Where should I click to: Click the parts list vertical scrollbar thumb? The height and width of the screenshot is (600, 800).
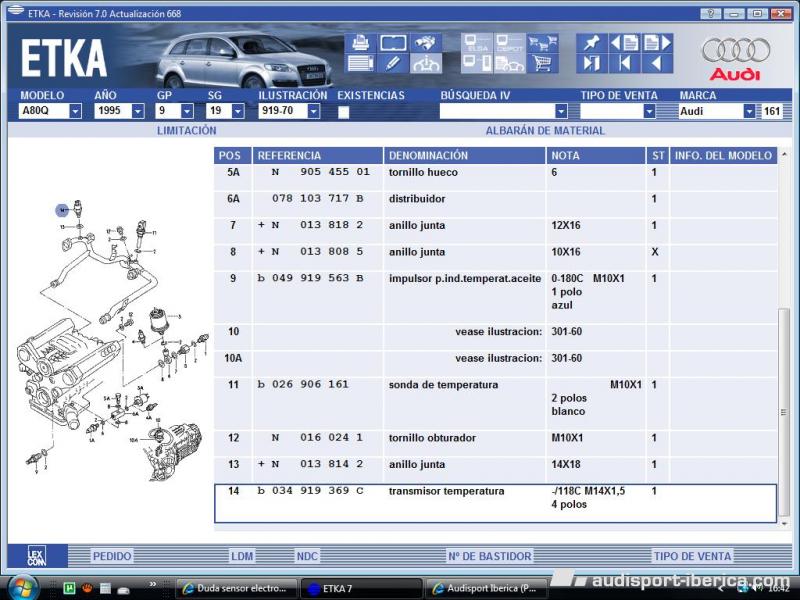click(784, 412)
